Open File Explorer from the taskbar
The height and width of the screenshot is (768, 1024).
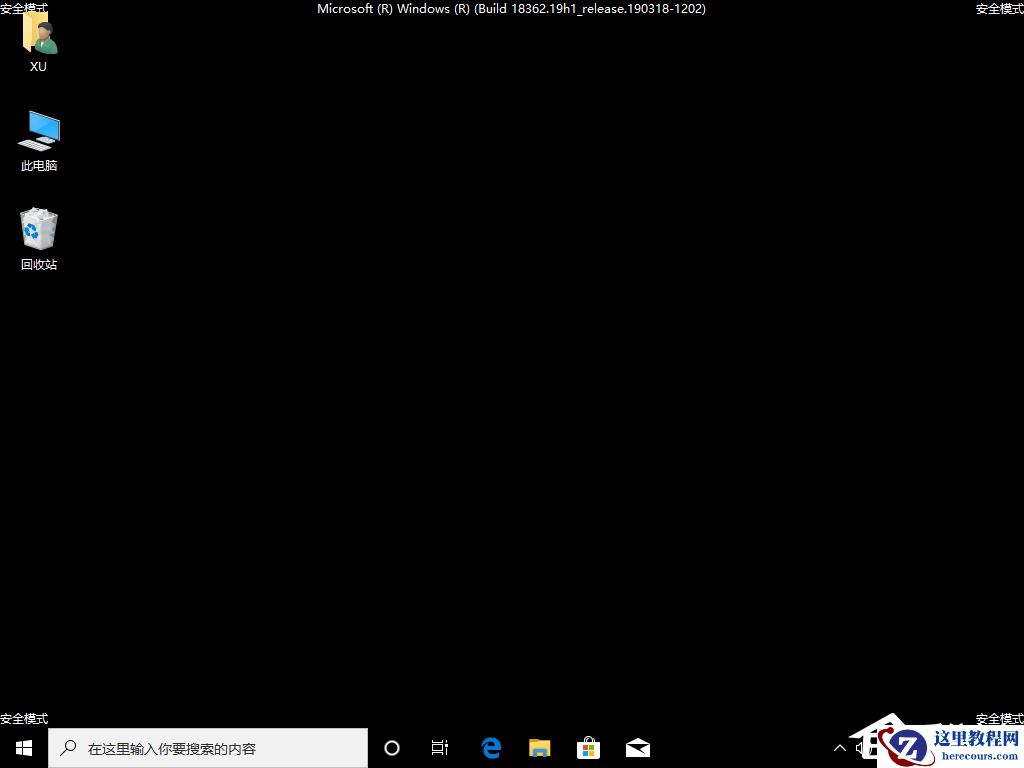pos(539,748)
